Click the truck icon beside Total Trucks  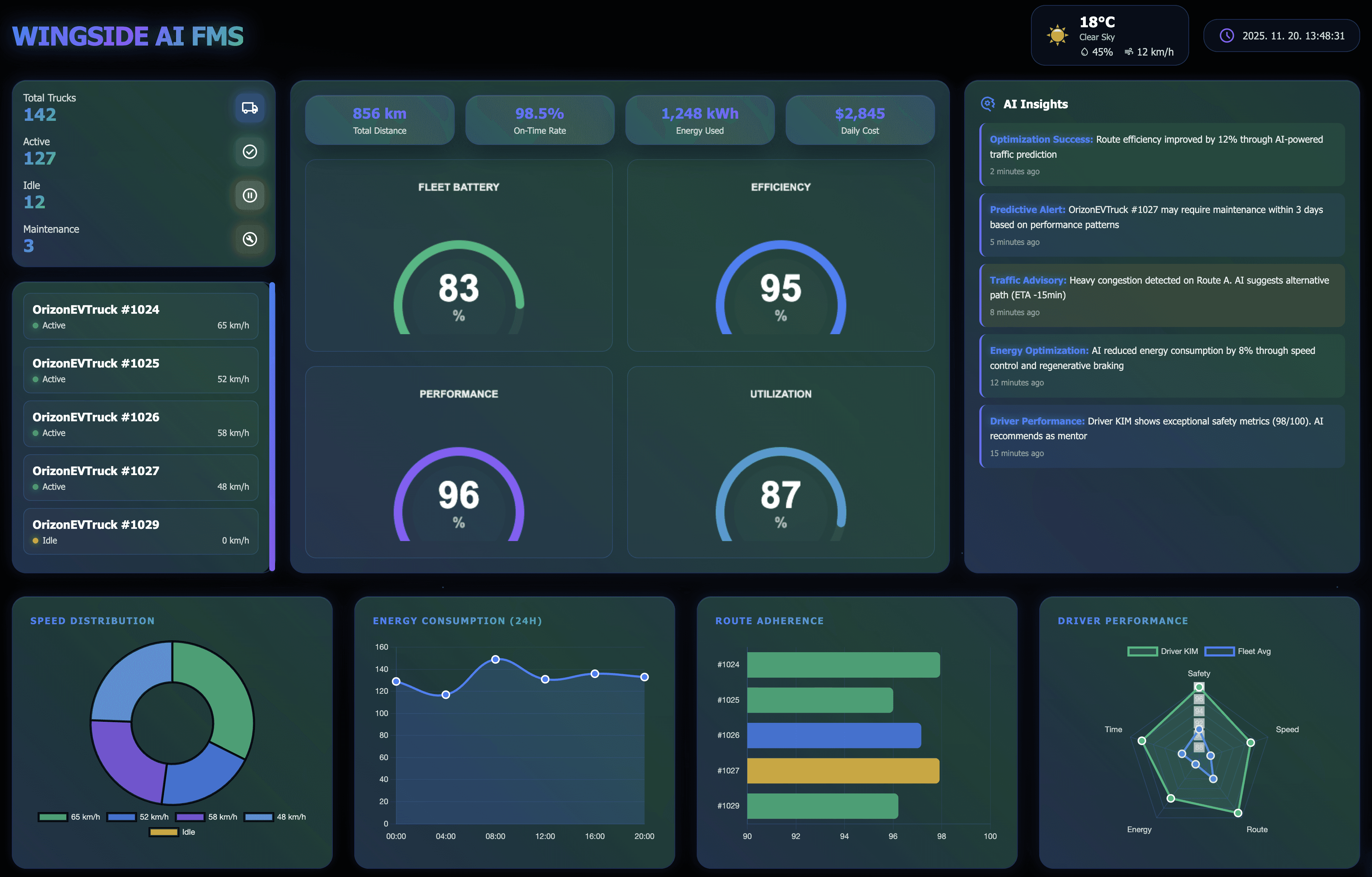250,108
